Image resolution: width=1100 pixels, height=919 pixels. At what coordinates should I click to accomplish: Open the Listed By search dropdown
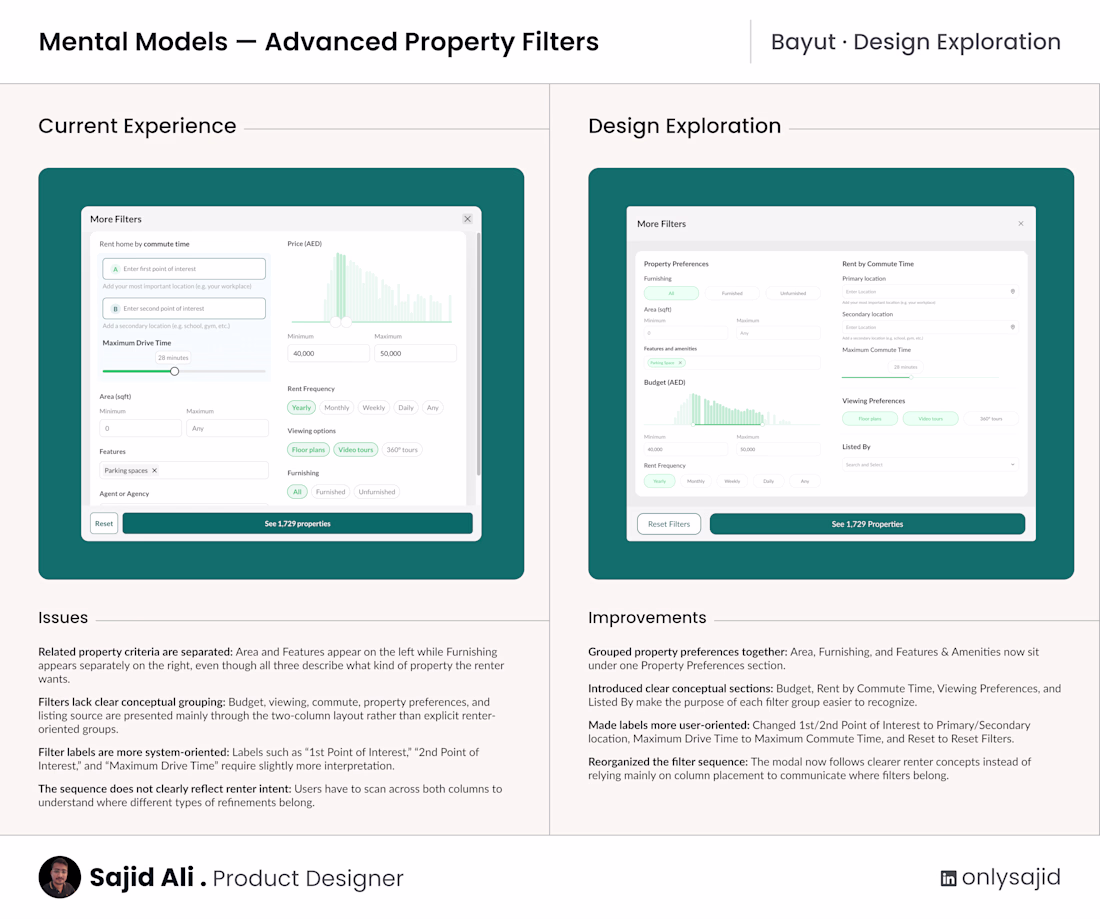click(930, 464)
